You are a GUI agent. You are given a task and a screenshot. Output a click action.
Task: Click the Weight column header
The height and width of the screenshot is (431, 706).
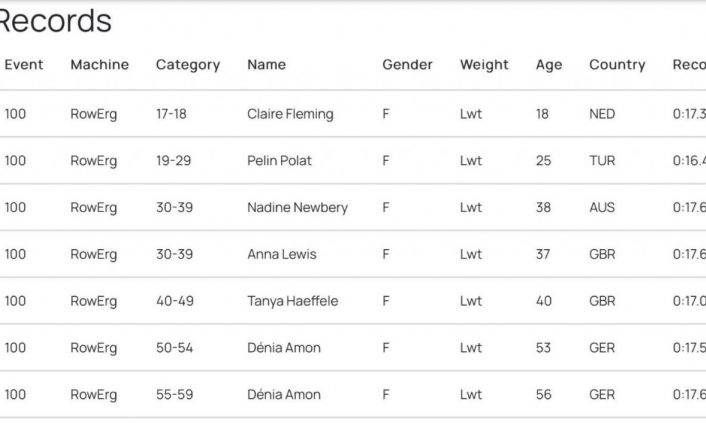click(484, 65)
